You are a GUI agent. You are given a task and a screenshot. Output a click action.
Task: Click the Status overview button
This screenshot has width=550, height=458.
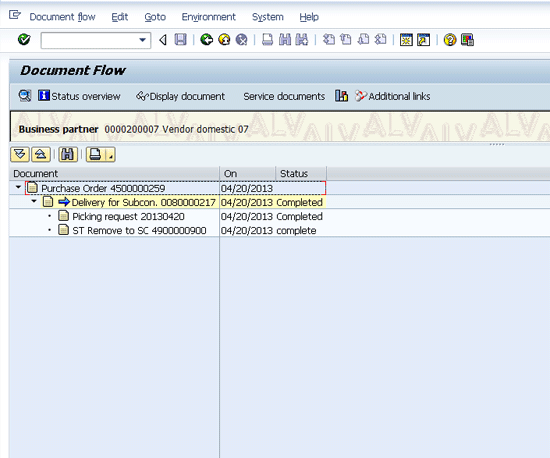pos(79,96)
